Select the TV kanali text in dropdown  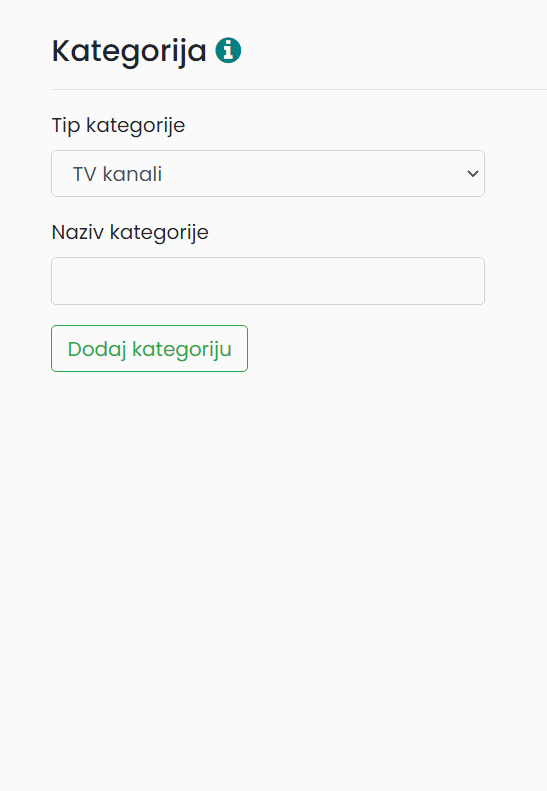(118, 174)
